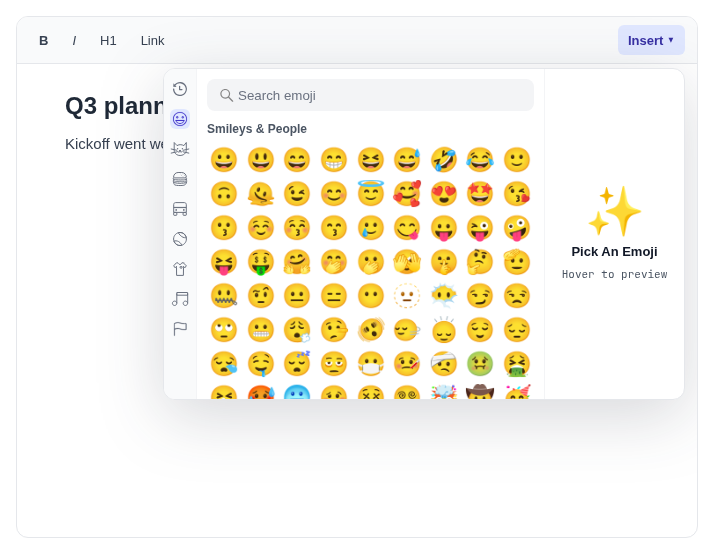The height and width of the screenshot is (554, 714).
Task: Switch to the animals cat-face category
Action: [x=180, y=149]
